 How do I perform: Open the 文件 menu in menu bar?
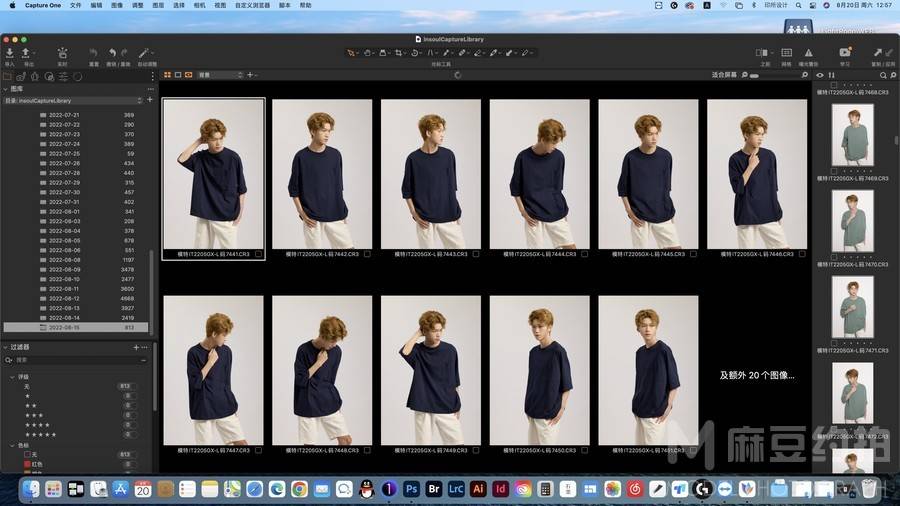point(75,5)
